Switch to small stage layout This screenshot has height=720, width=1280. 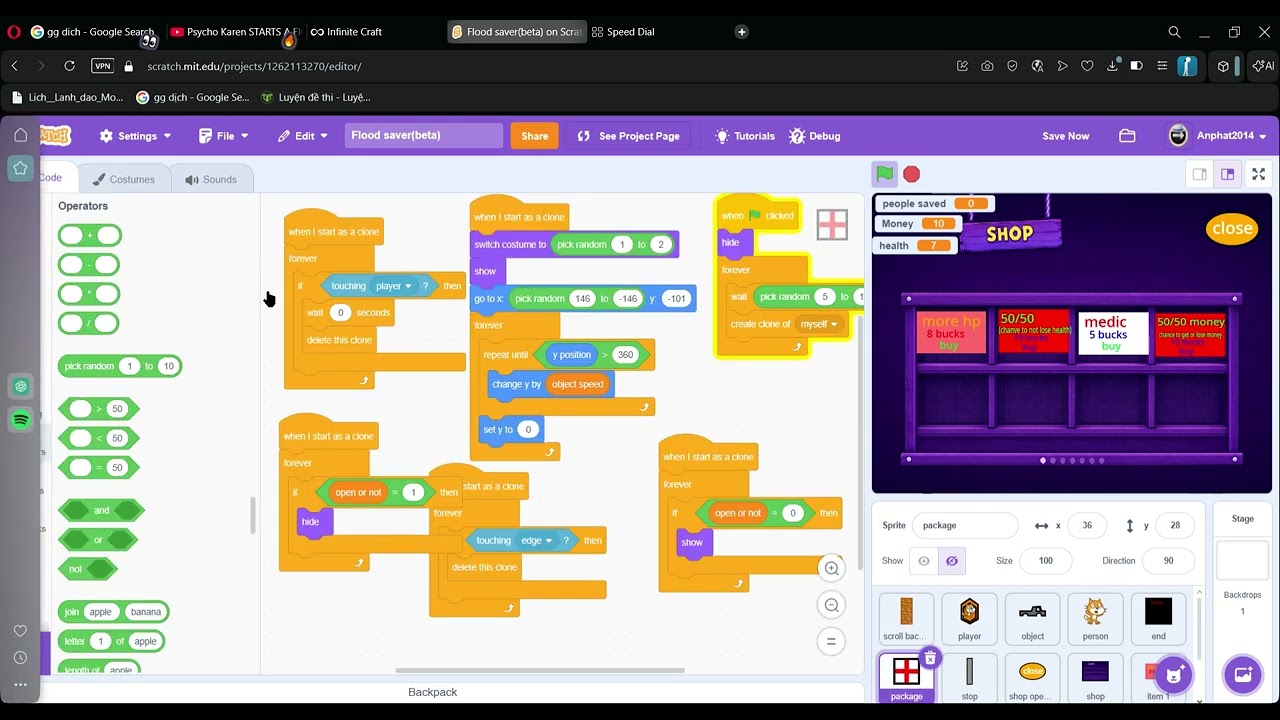[1200, 174]
